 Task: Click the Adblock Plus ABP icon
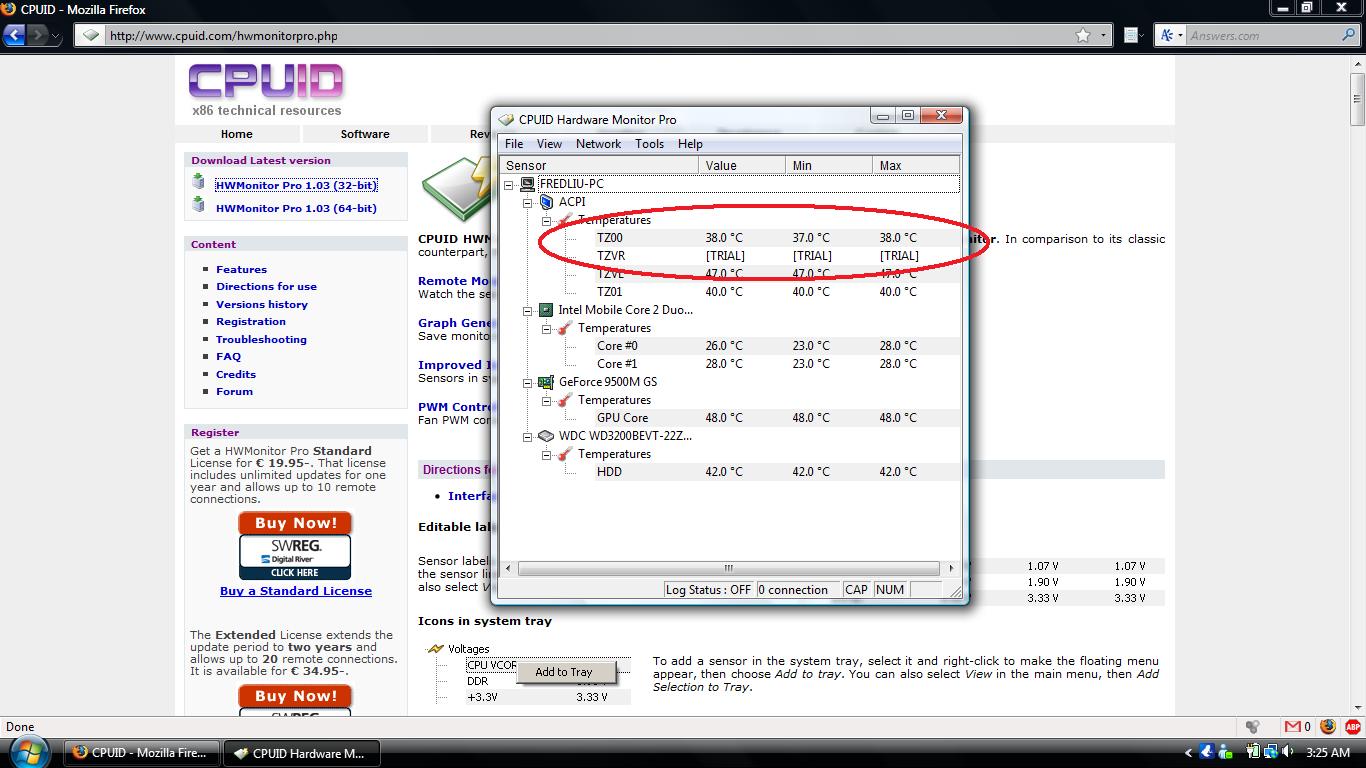1354,727
